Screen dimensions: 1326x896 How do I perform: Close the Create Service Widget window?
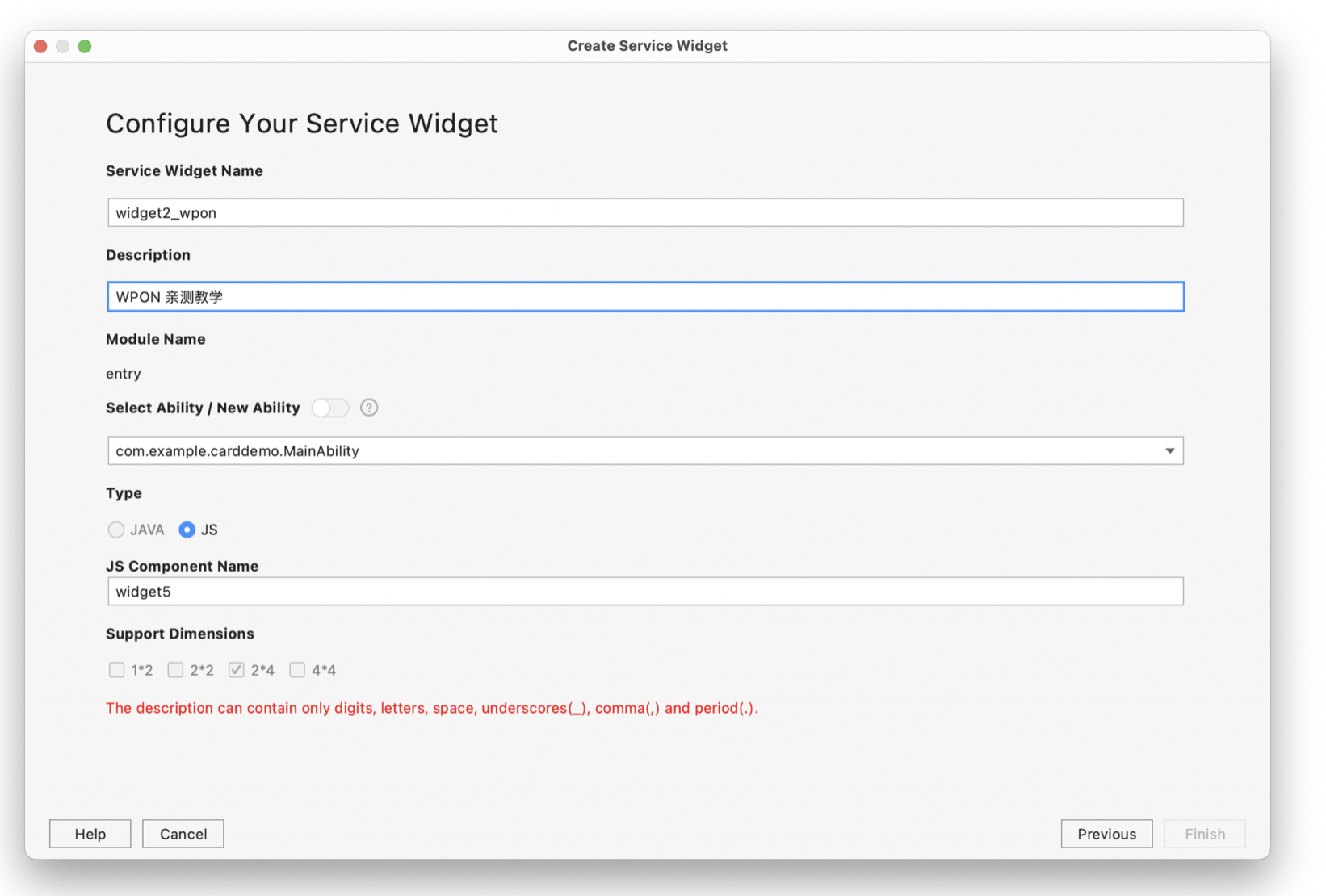click(40, 46)
